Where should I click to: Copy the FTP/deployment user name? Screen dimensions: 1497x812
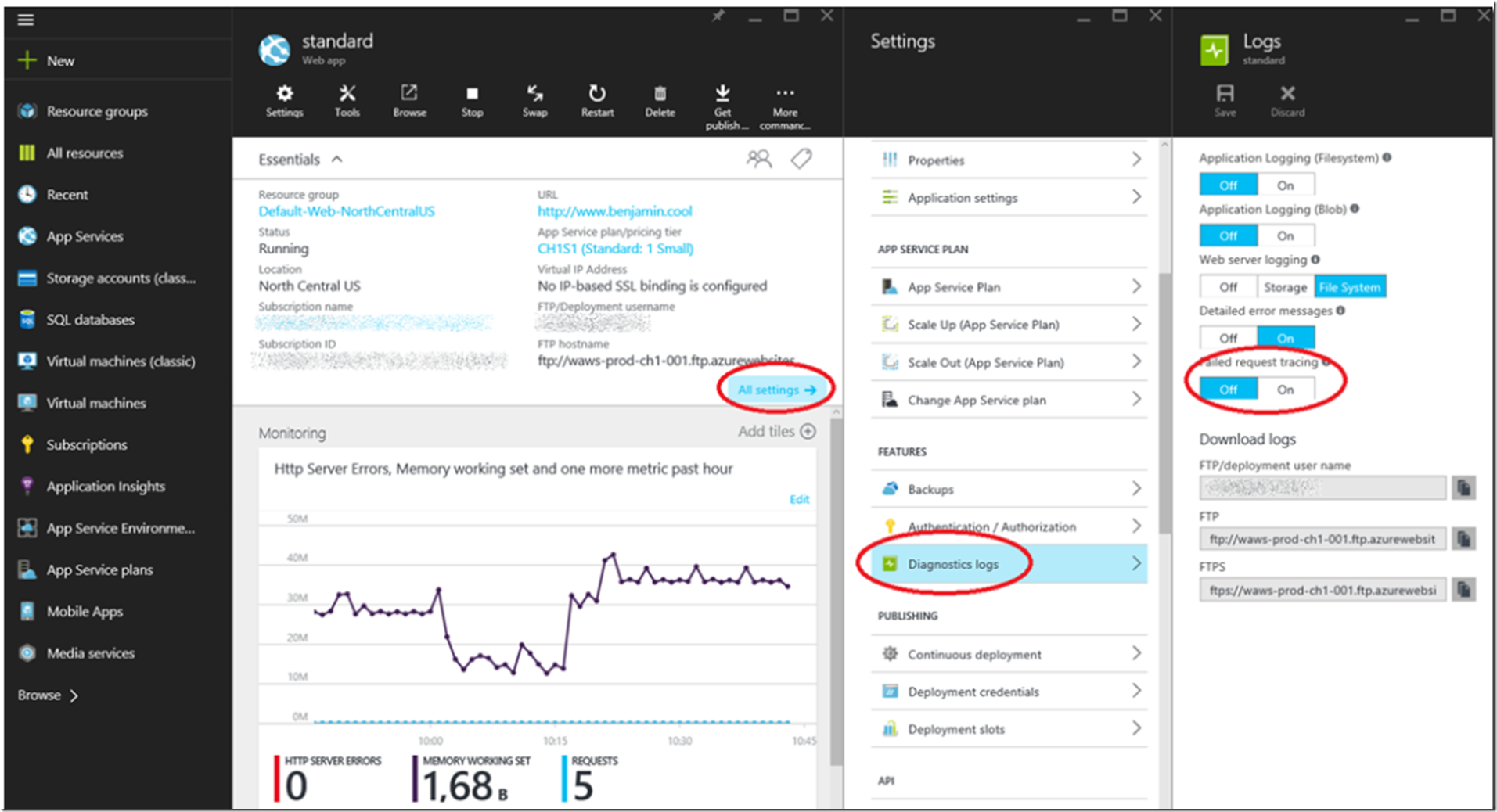tap(1463, 487)
